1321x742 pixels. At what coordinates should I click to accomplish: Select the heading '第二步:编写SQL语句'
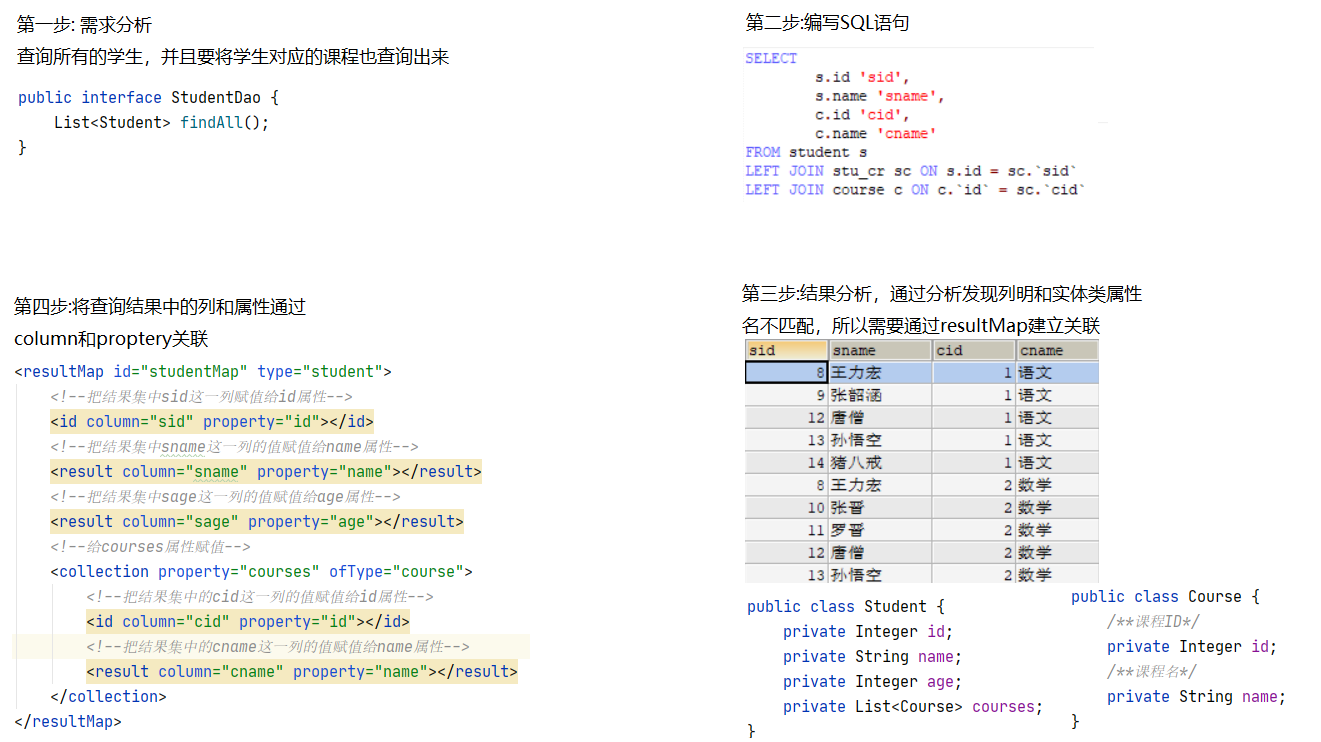coord(827,22)
